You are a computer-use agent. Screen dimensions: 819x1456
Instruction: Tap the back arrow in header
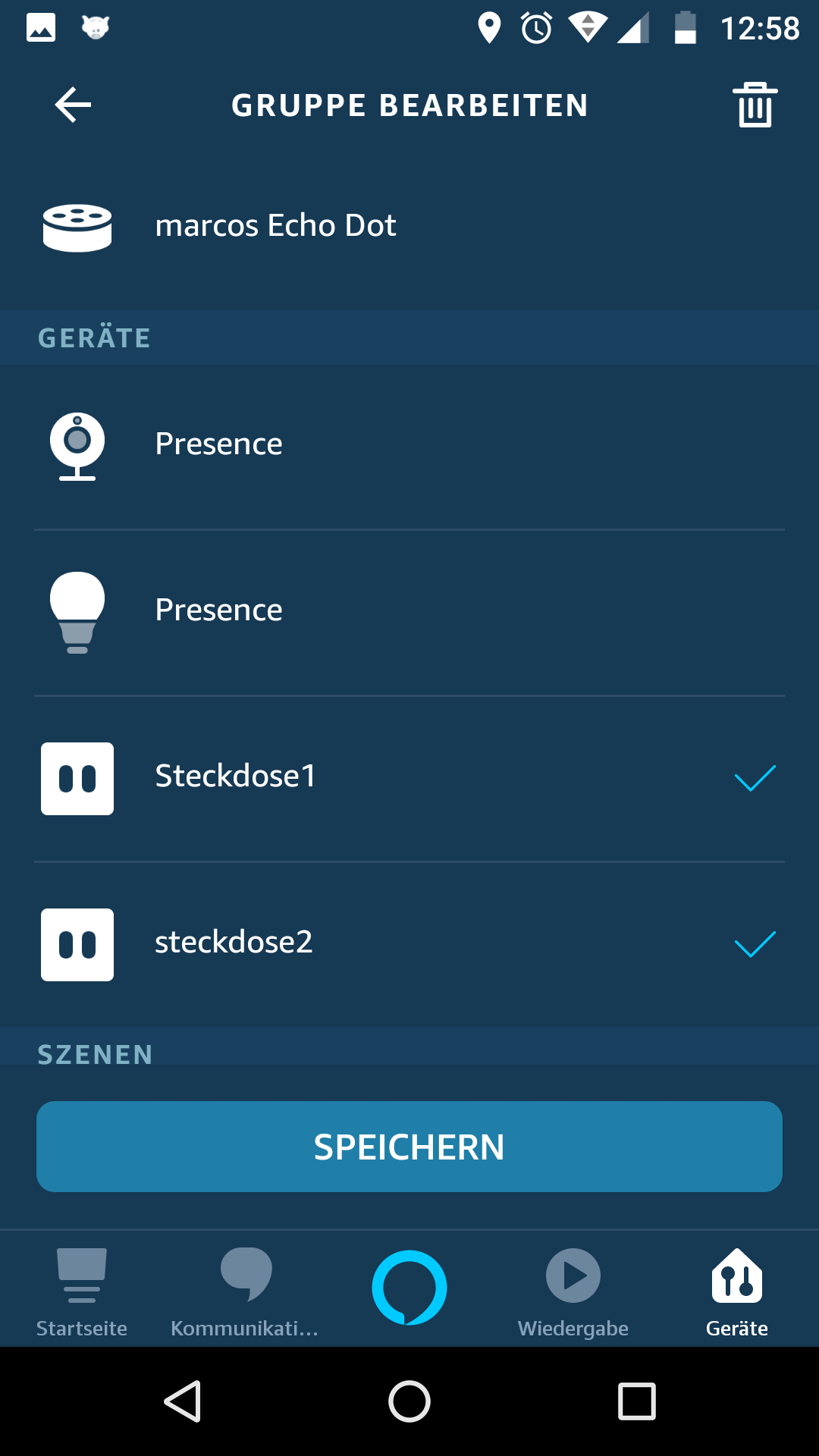click(73, 105)
